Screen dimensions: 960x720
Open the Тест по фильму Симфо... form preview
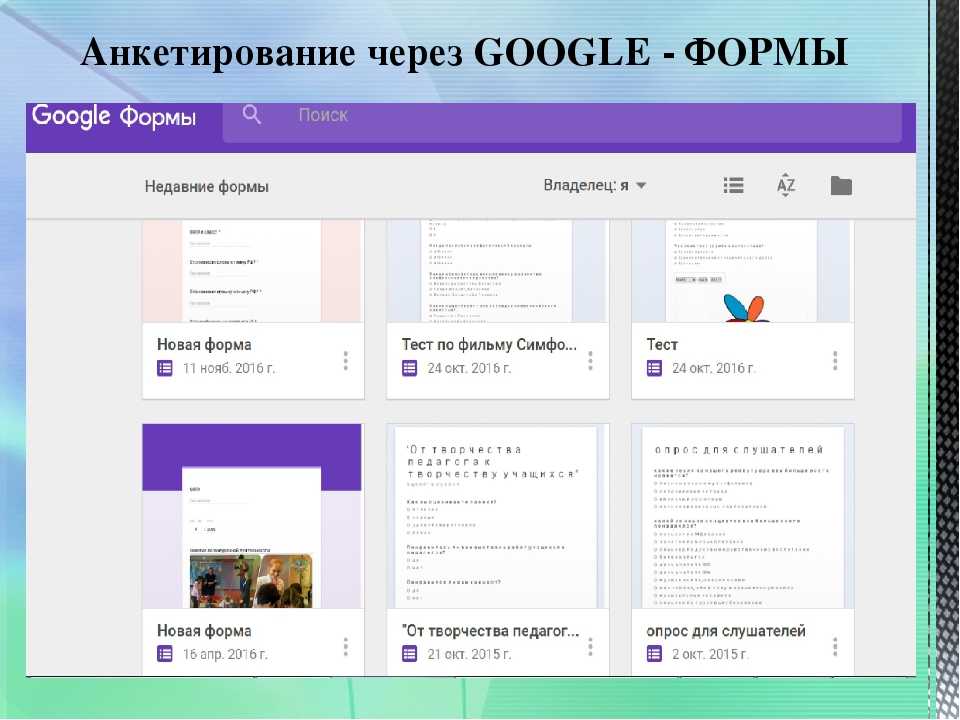point(498,271)
